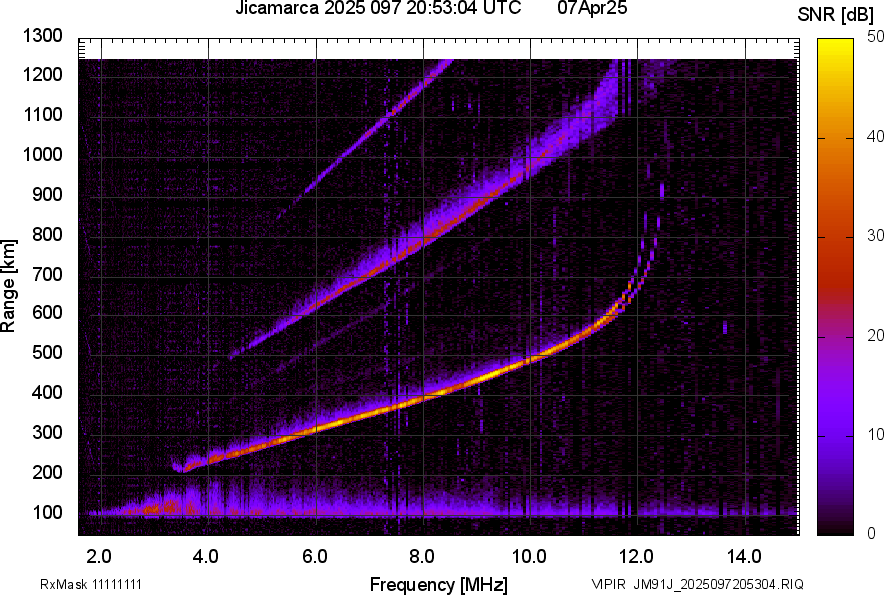Click the 12.0 frequency tick label
The width and height of the screenshot is (884, 595).
click(637, 556)
